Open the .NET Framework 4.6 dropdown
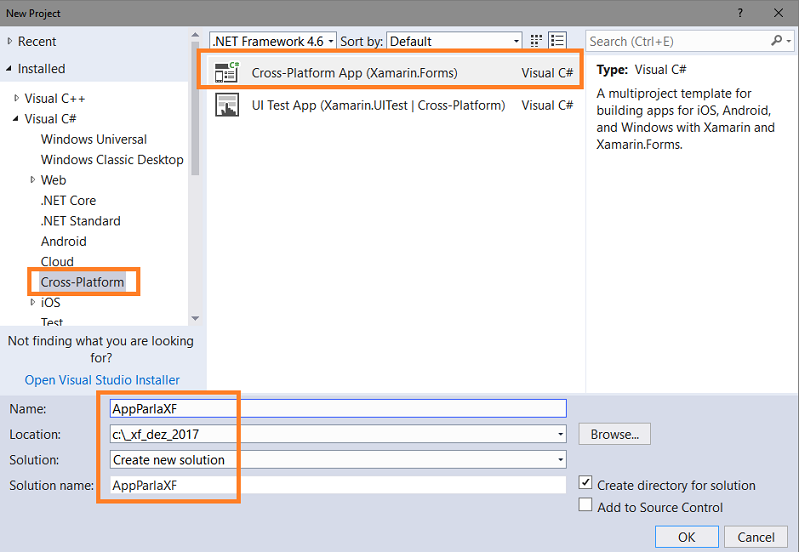The image size is (799, 552). coord(273,41)
